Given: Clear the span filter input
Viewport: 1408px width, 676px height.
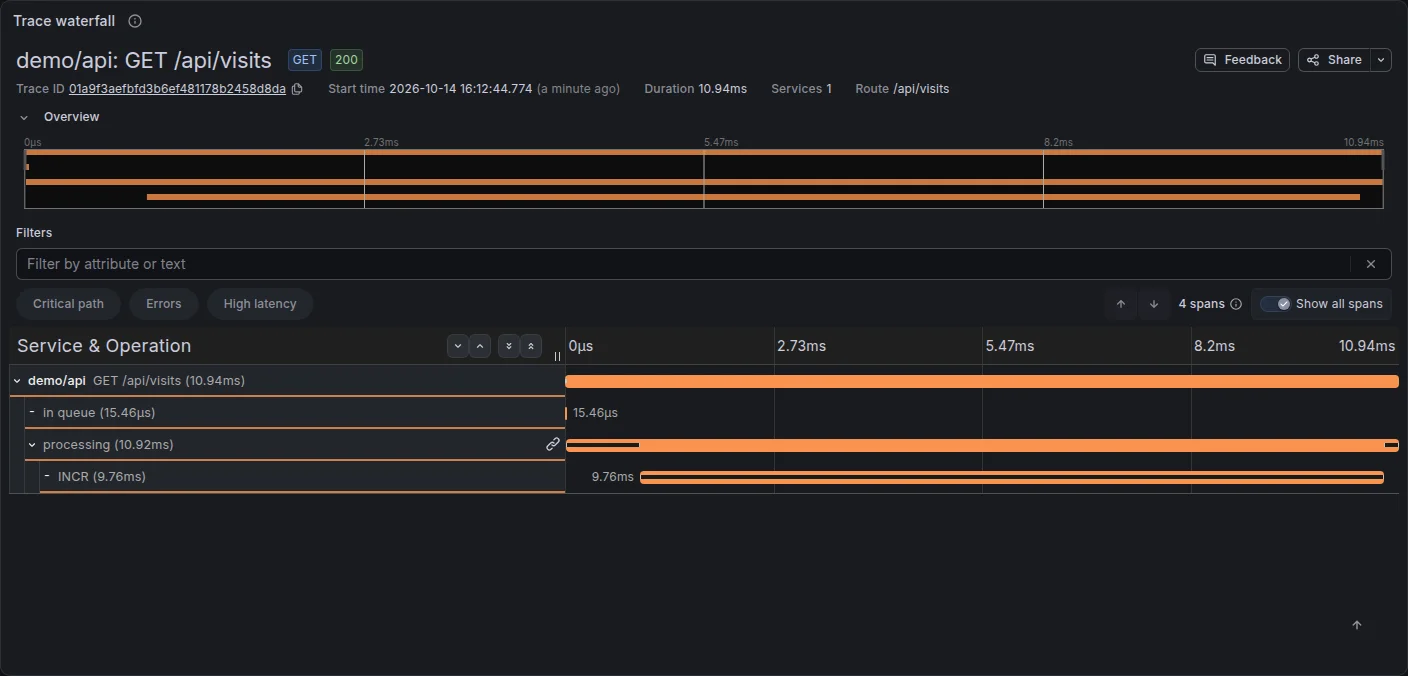Looking at the screenshot, I should [1371, 264].
